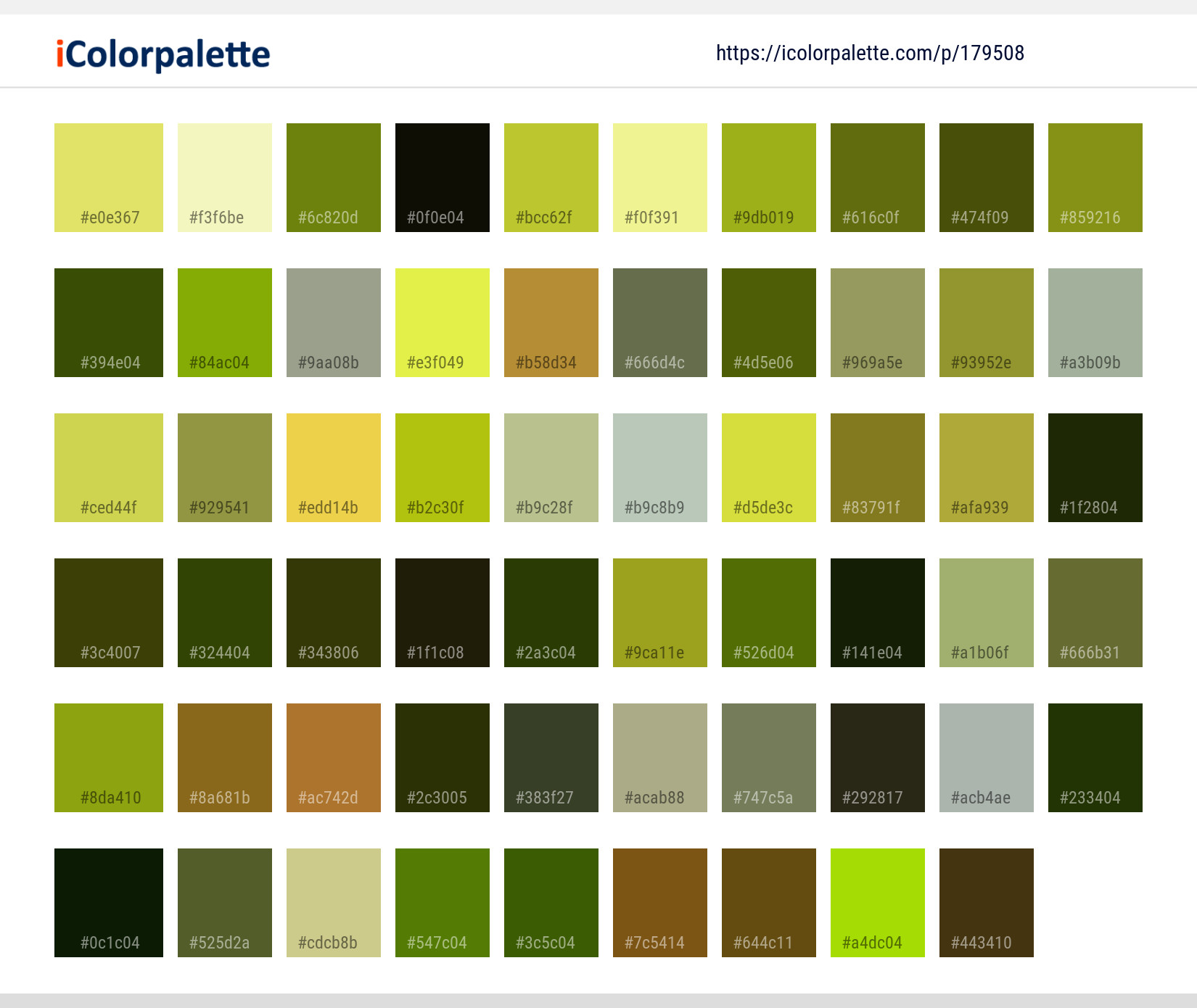
Task: Pick the #b58d34 golden brown swatch
Action: (x=551, y=323)
